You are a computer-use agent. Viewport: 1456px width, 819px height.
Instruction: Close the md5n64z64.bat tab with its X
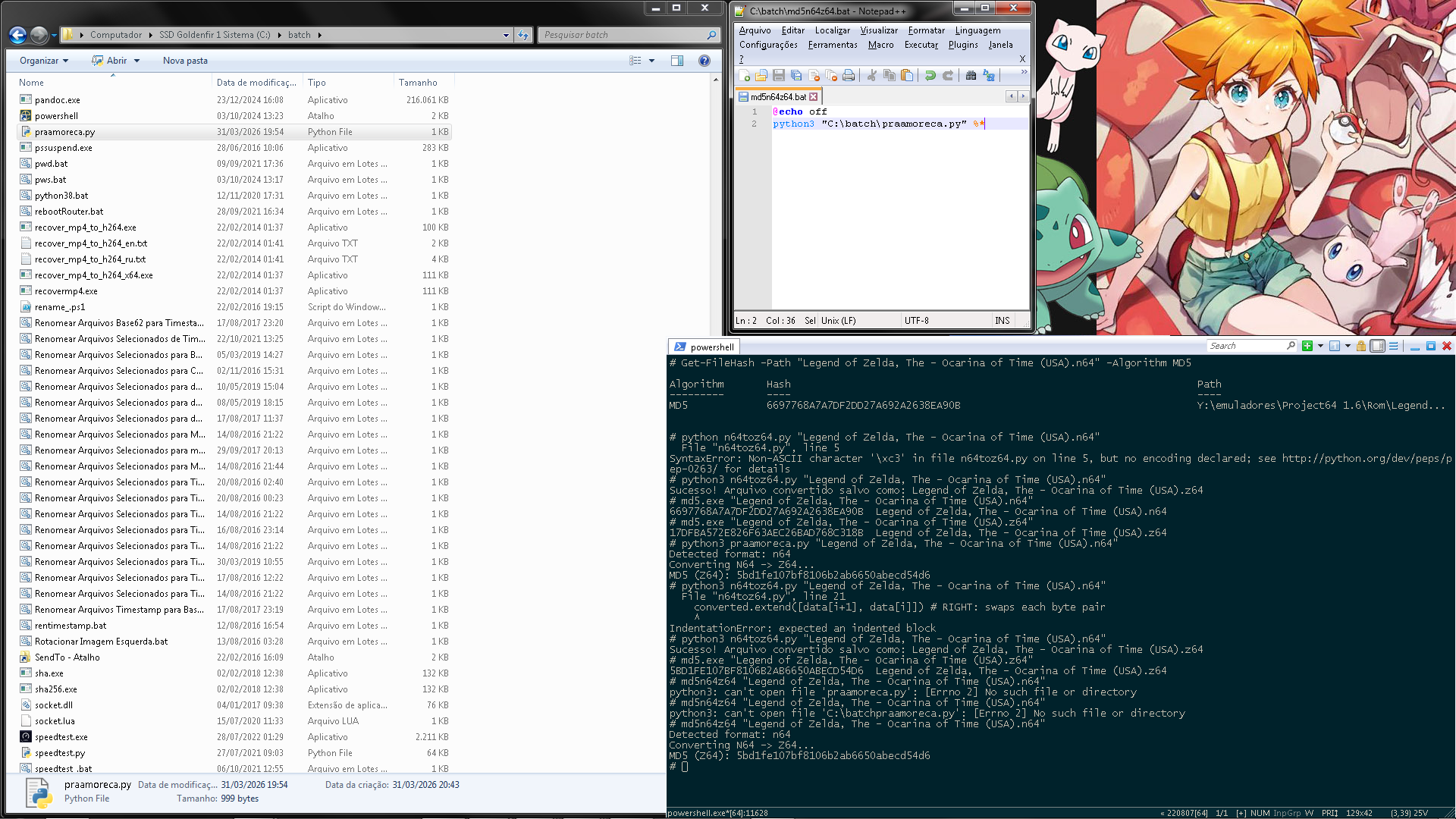point(814,97)
